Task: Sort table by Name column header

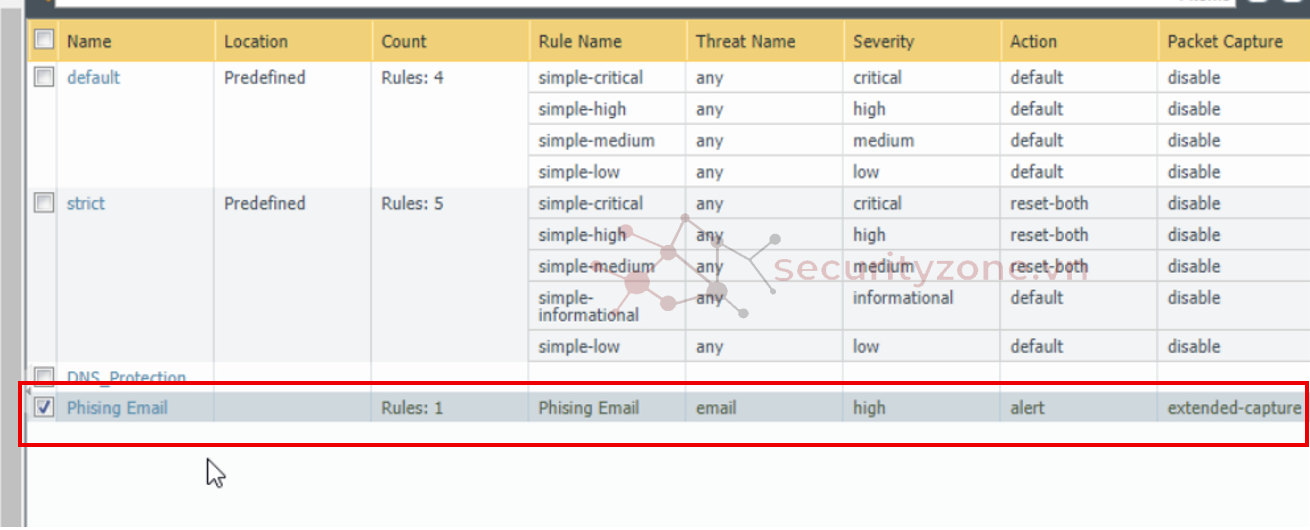Action: pyautogui.click(x=89, y=41)
